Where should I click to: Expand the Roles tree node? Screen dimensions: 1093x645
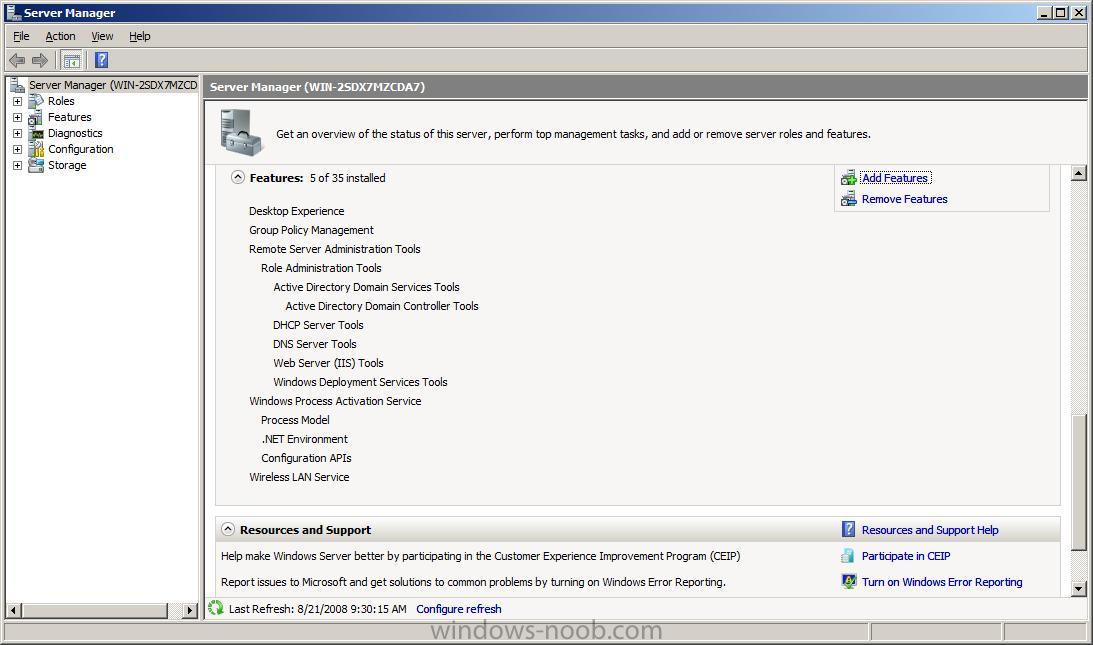tap(17, 101)
